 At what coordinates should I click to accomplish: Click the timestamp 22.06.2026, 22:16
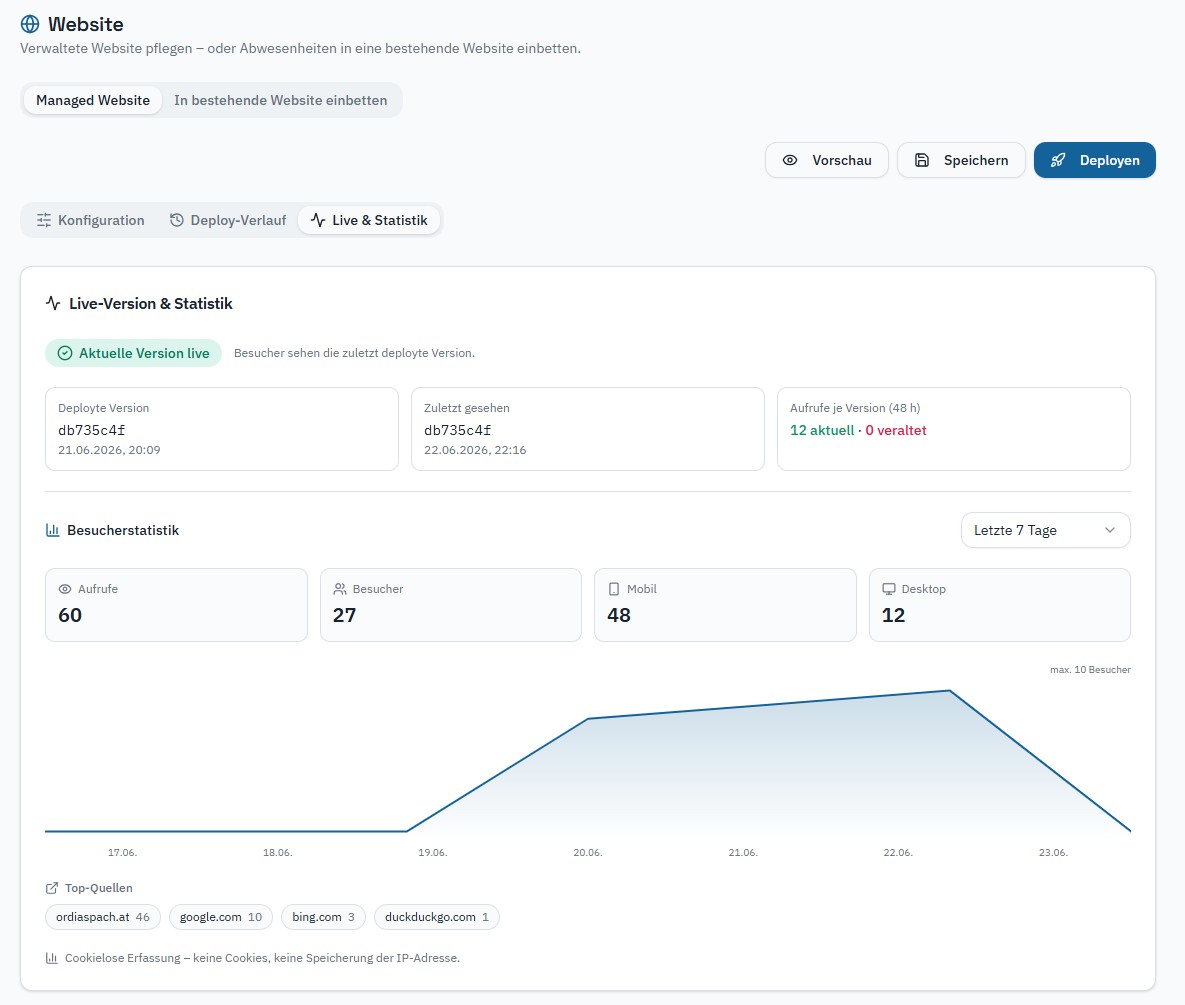475,450
